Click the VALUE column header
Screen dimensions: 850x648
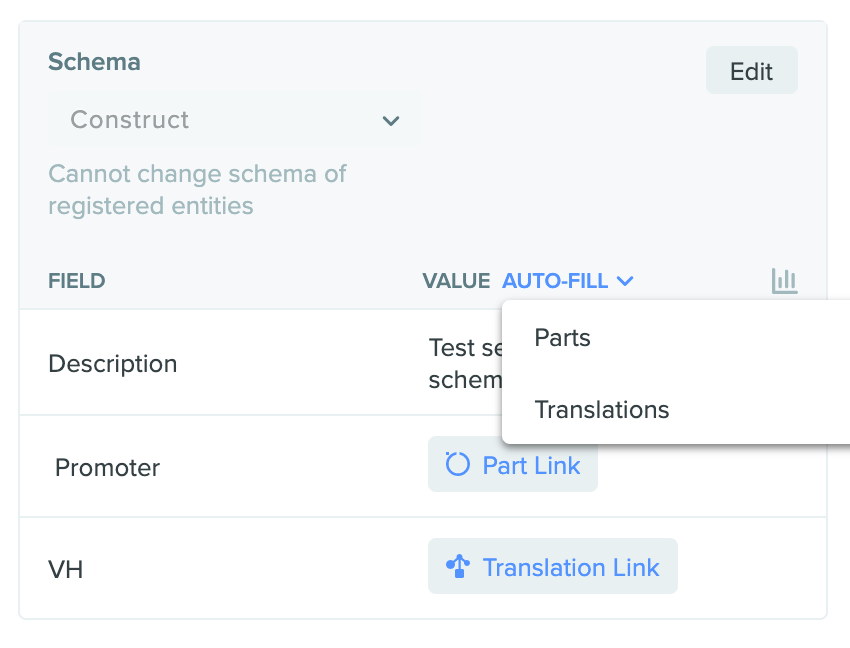456,281
